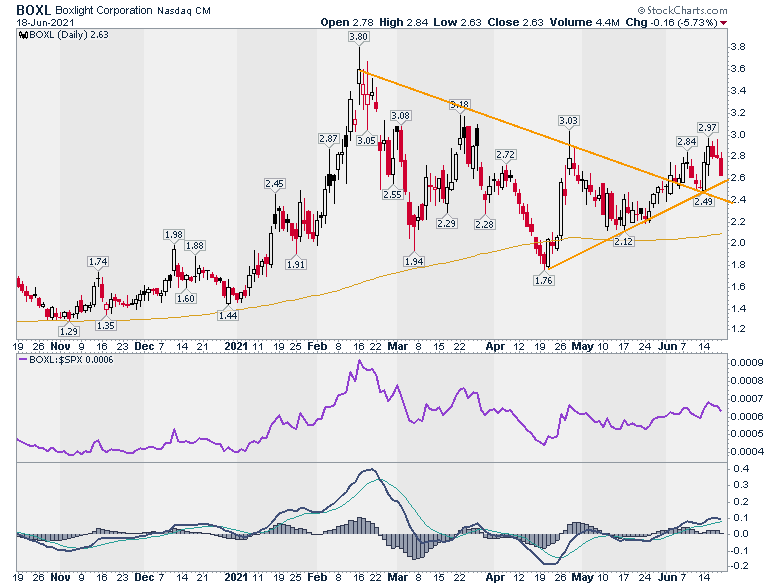Click the 1.76 low price label

[543, 281]
